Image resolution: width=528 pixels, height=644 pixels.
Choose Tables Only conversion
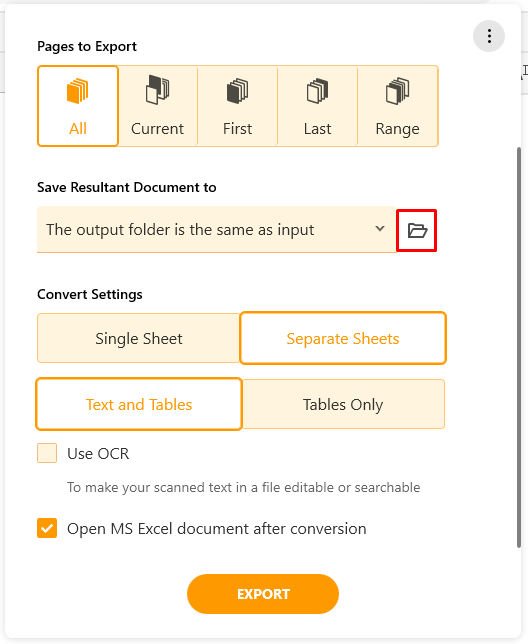click(x=343, y=404)
